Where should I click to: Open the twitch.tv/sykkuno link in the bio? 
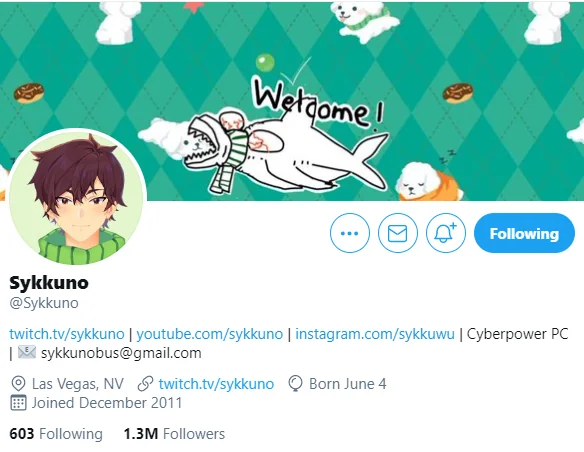[67, 334]
